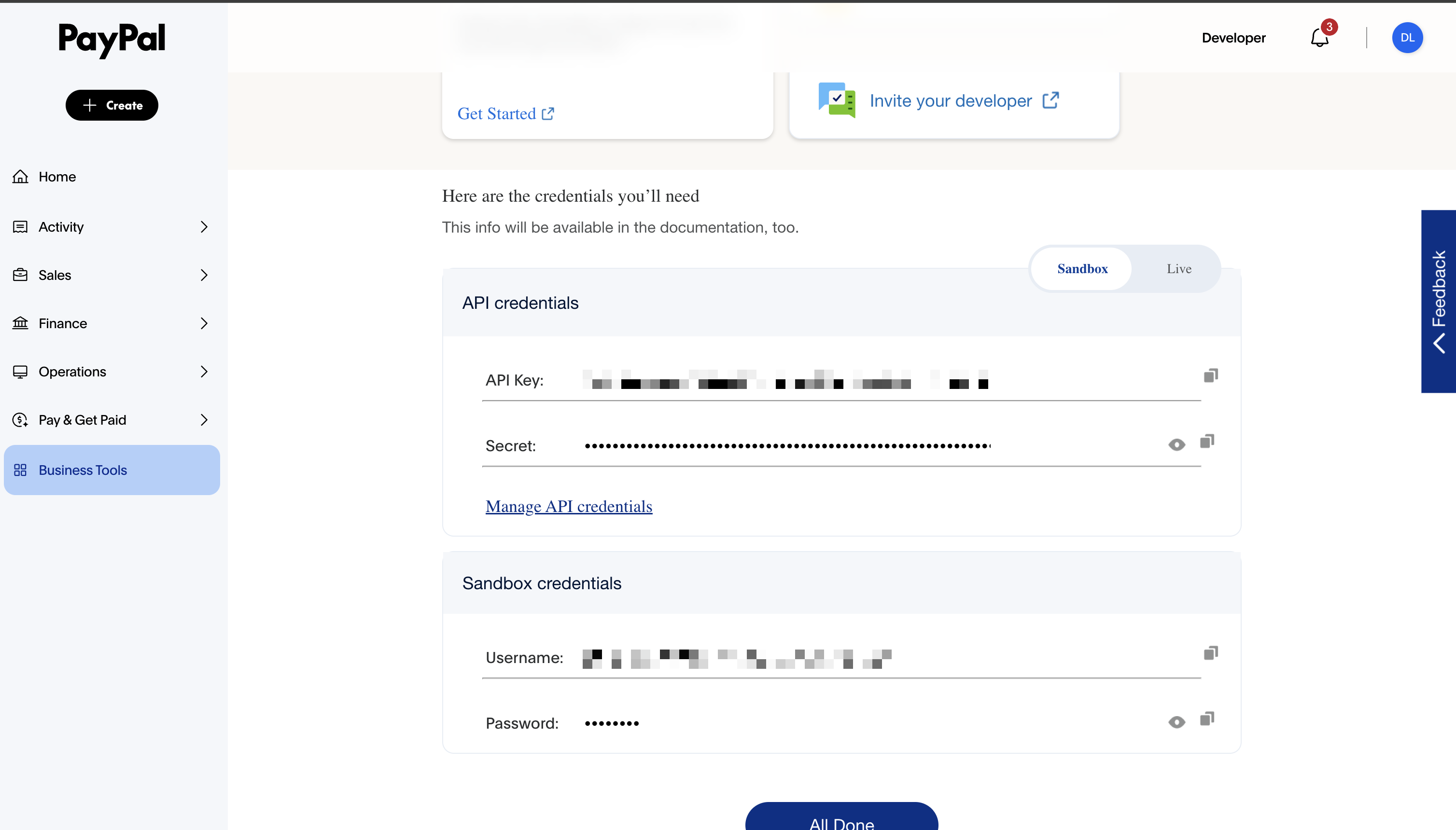Expand the Pay & Get Paid chevron
This screenshot has height=830, width=1456.
click(x=204, y=420)
